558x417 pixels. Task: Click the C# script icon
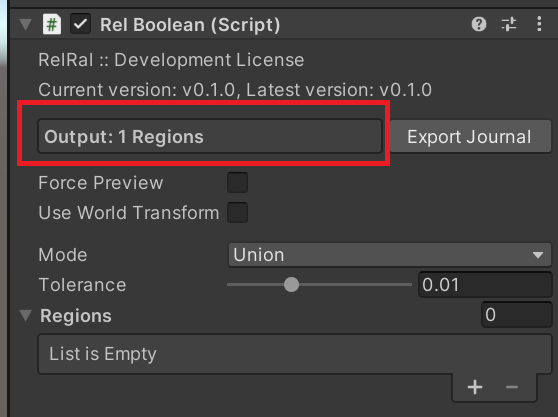[52, 24]
